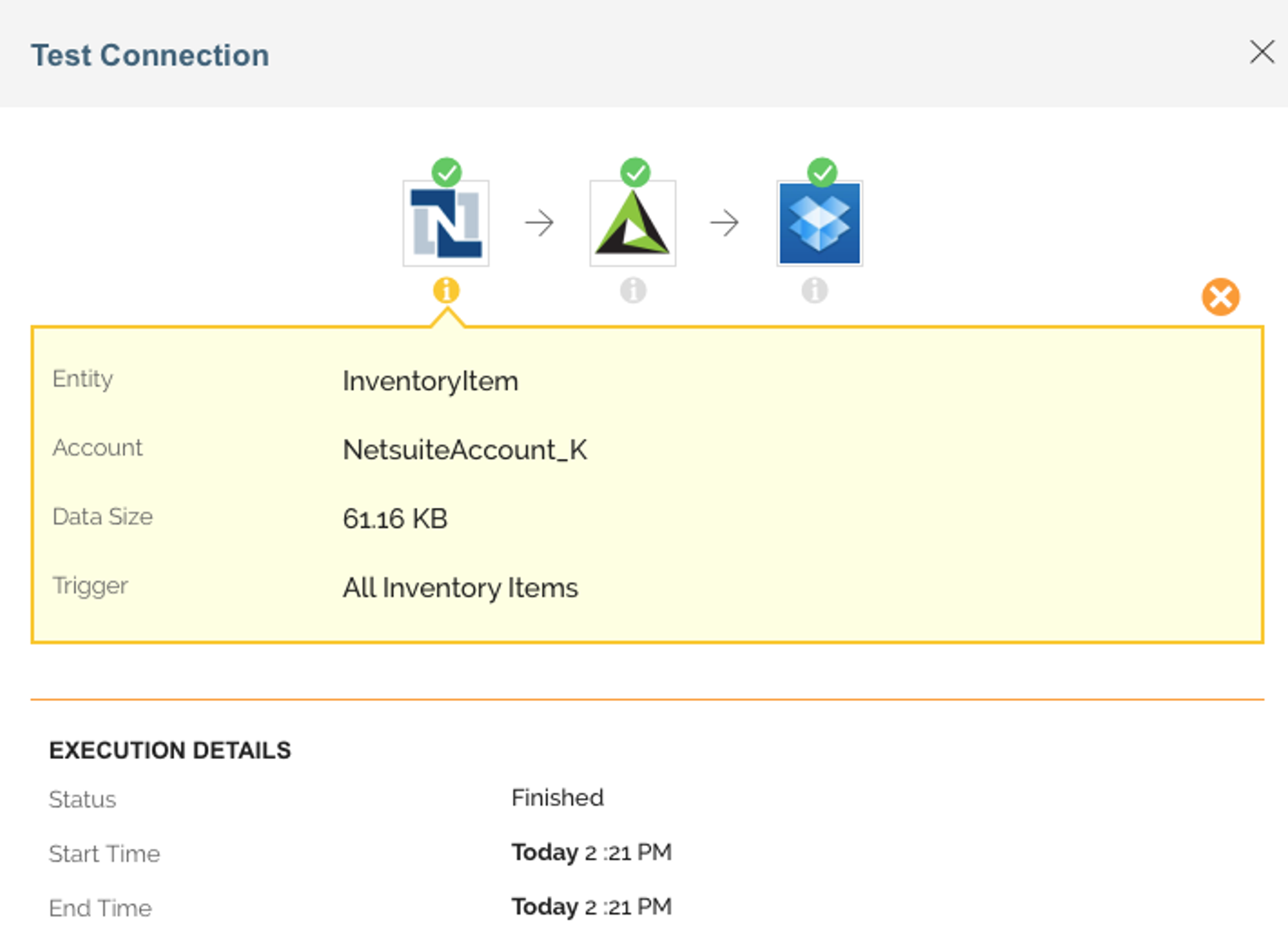
Task: Select the NetsuiteAccount_K account text
Action: (x=464, y=450)
